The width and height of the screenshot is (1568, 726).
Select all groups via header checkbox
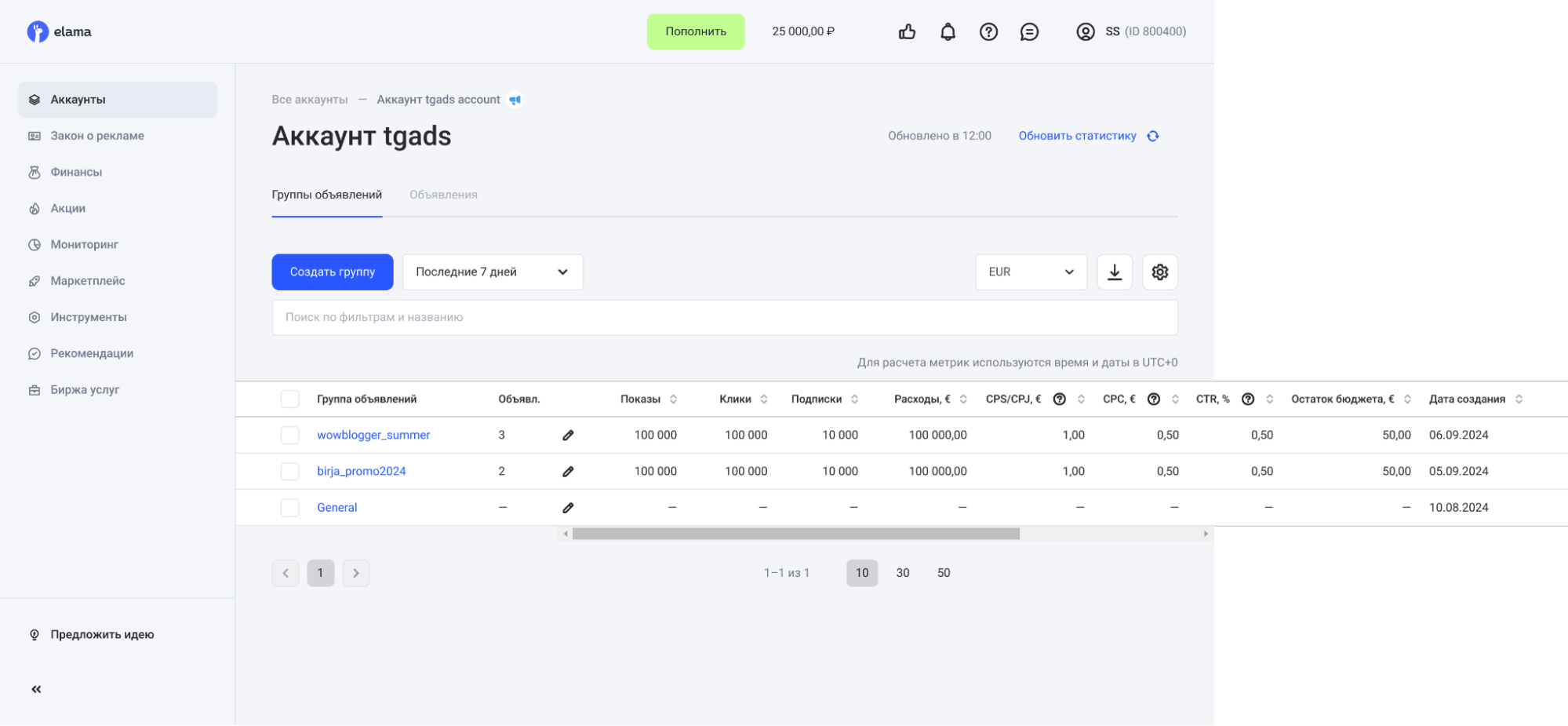290,399
